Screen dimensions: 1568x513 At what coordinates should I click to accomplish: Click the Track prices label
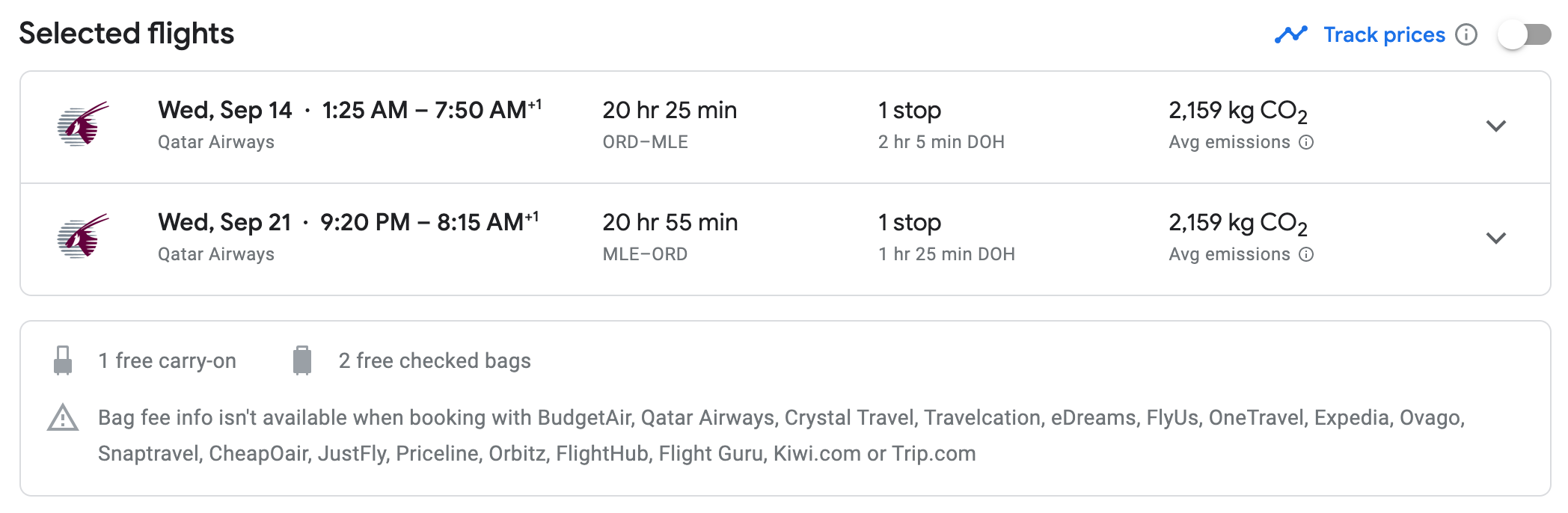[1384, 34]
